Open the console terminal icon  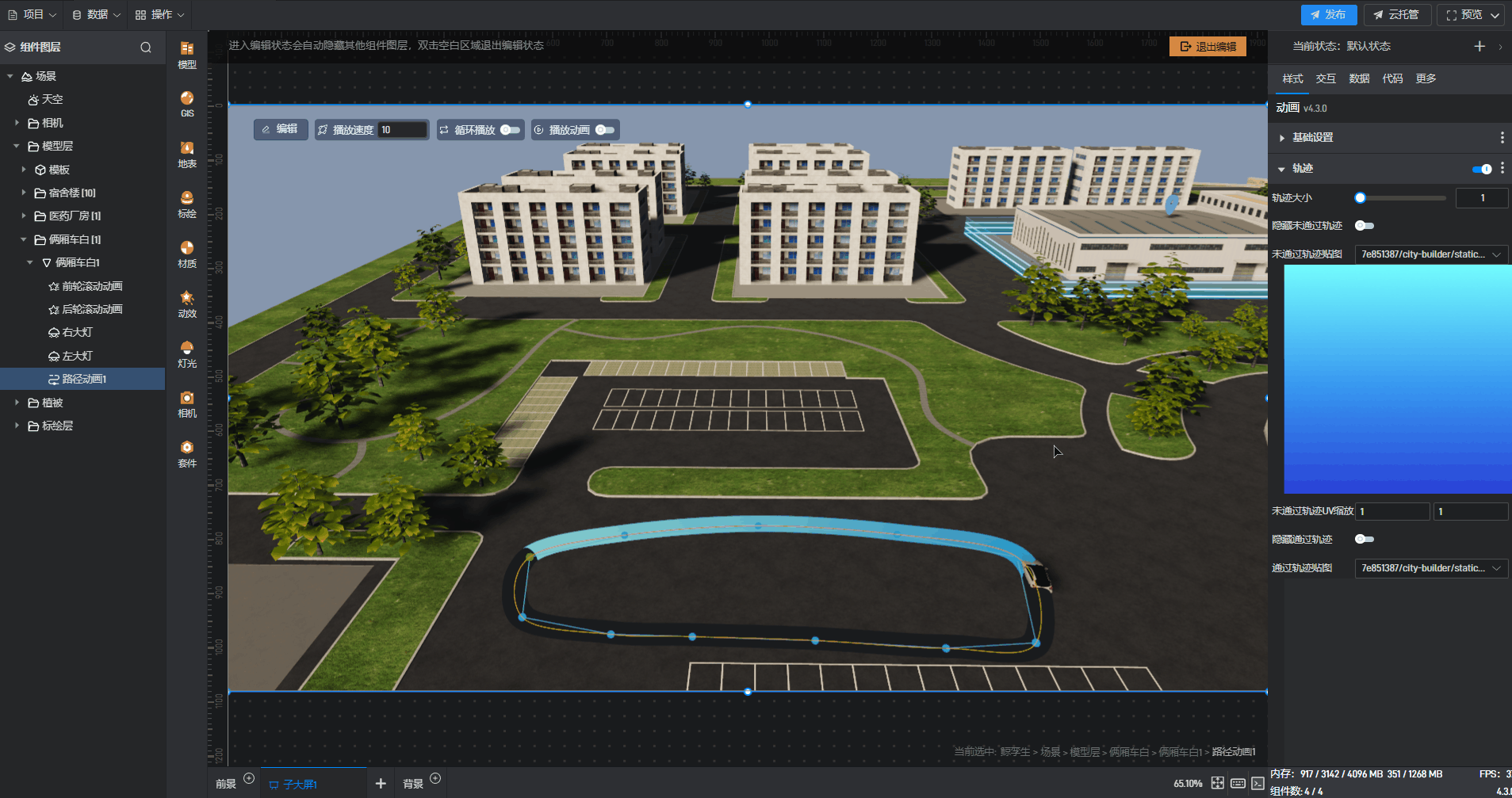pyautogui.click(x=1258, y=783)
